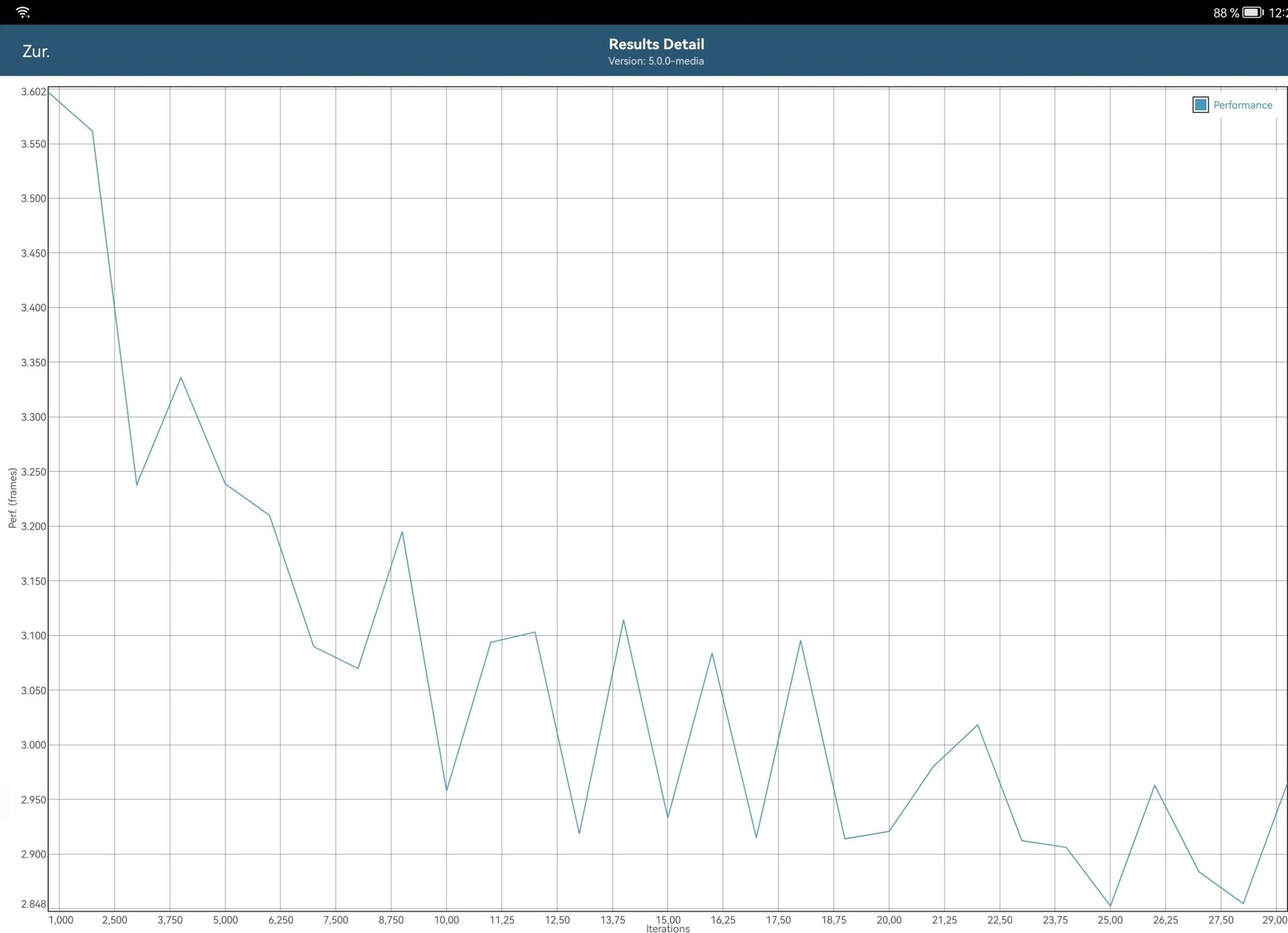Click the lowest data point at iteration 25,00
The height and width of the screenshot is (933, 1288).
1110,906
